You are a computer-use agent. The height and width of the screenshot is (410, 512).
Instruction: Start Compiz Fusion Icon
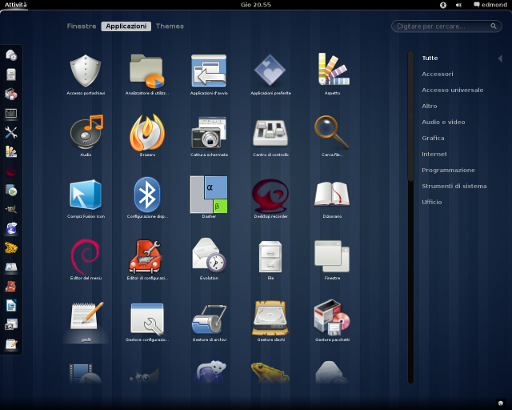[x=86, y=195]
